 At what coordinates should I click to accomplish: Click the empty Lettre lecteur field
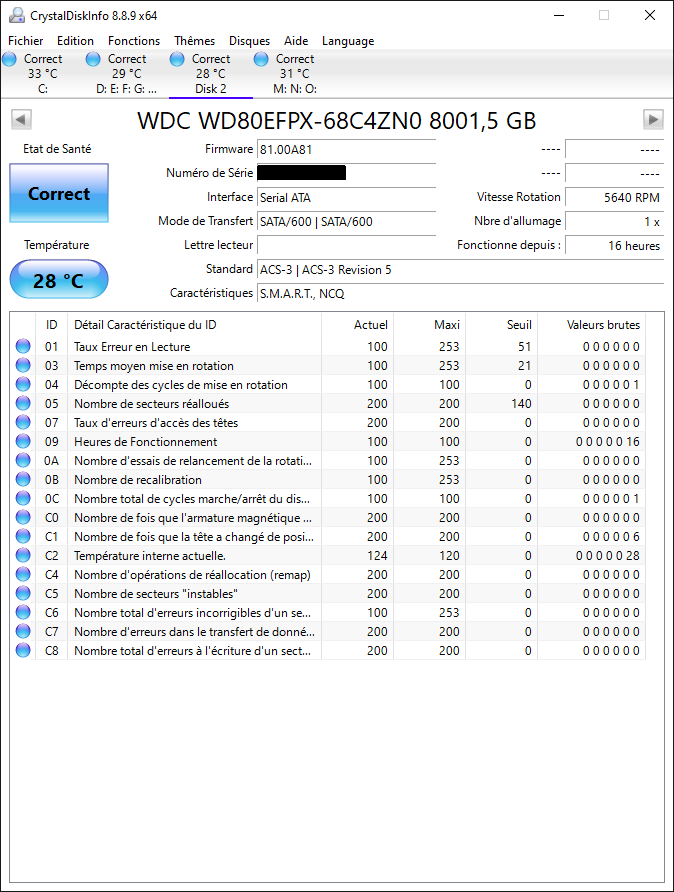pos(346,245)
